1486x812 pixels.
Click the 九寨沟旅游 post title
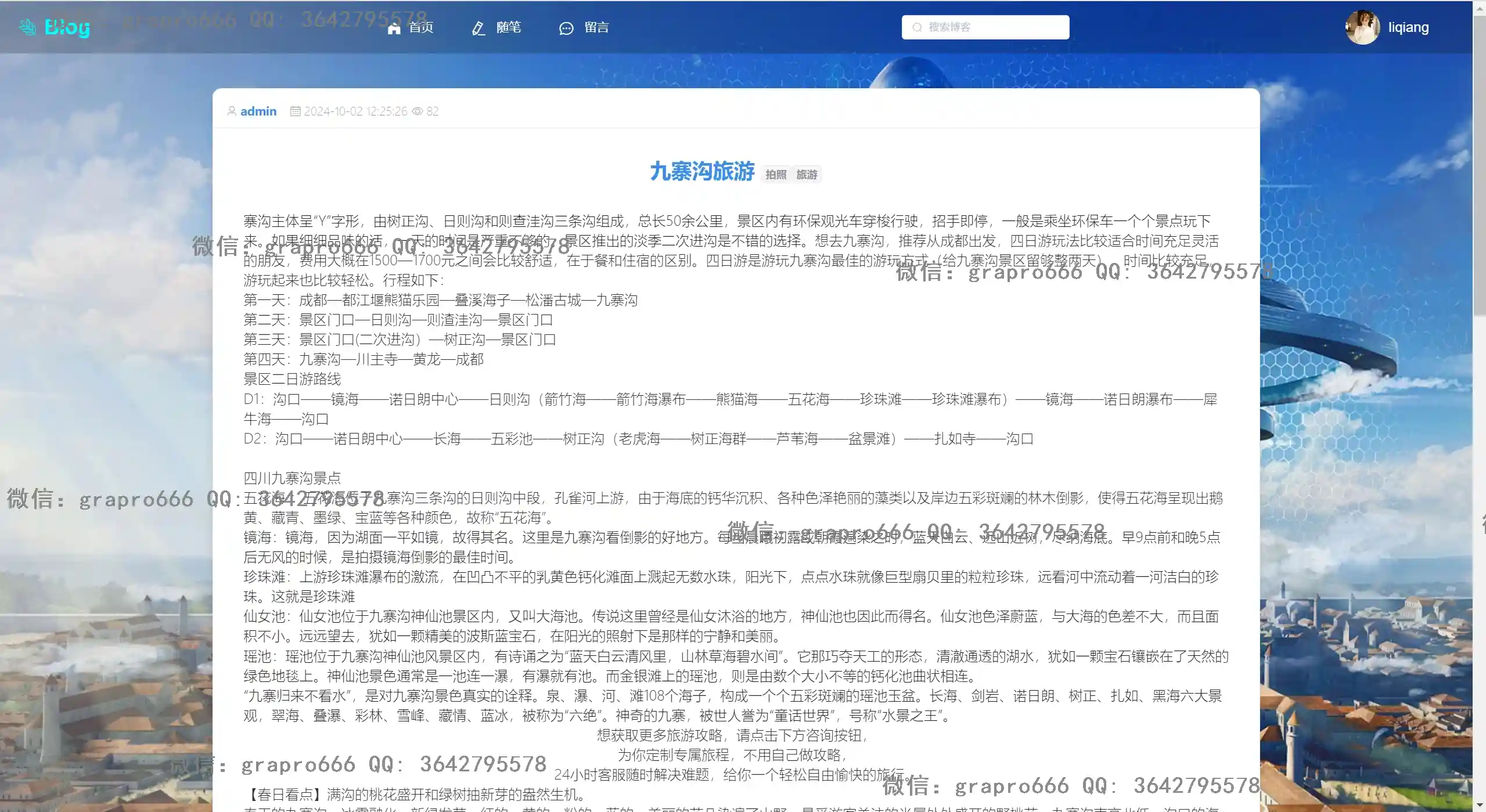[x=701, y=171]
